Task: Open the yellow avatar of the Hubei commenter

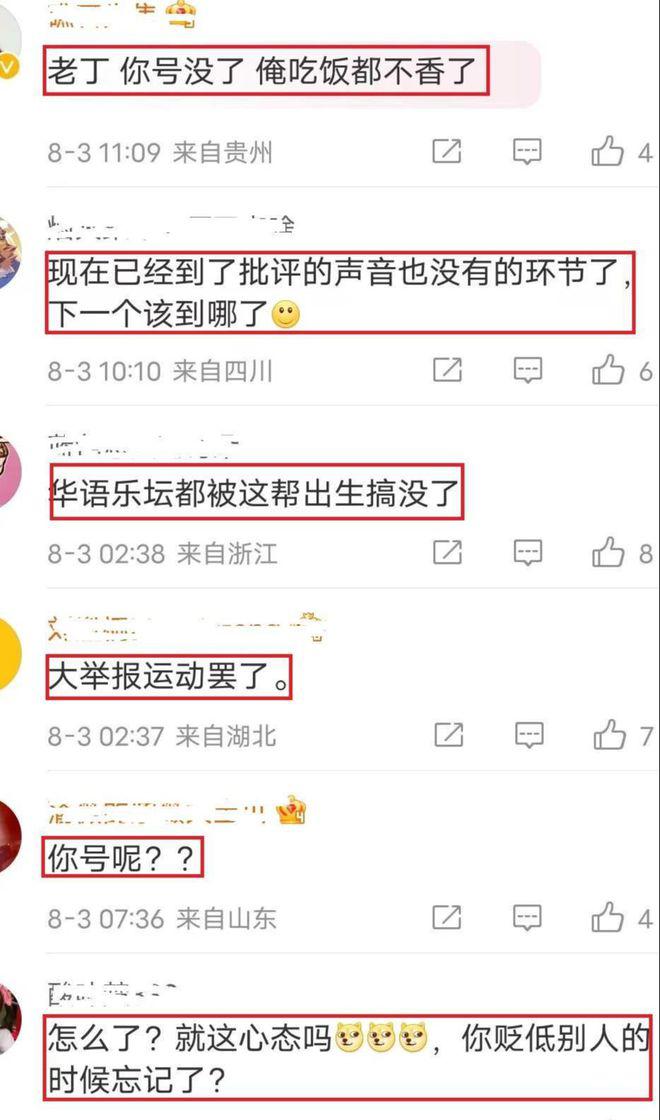Action: [x=9, y=654]
